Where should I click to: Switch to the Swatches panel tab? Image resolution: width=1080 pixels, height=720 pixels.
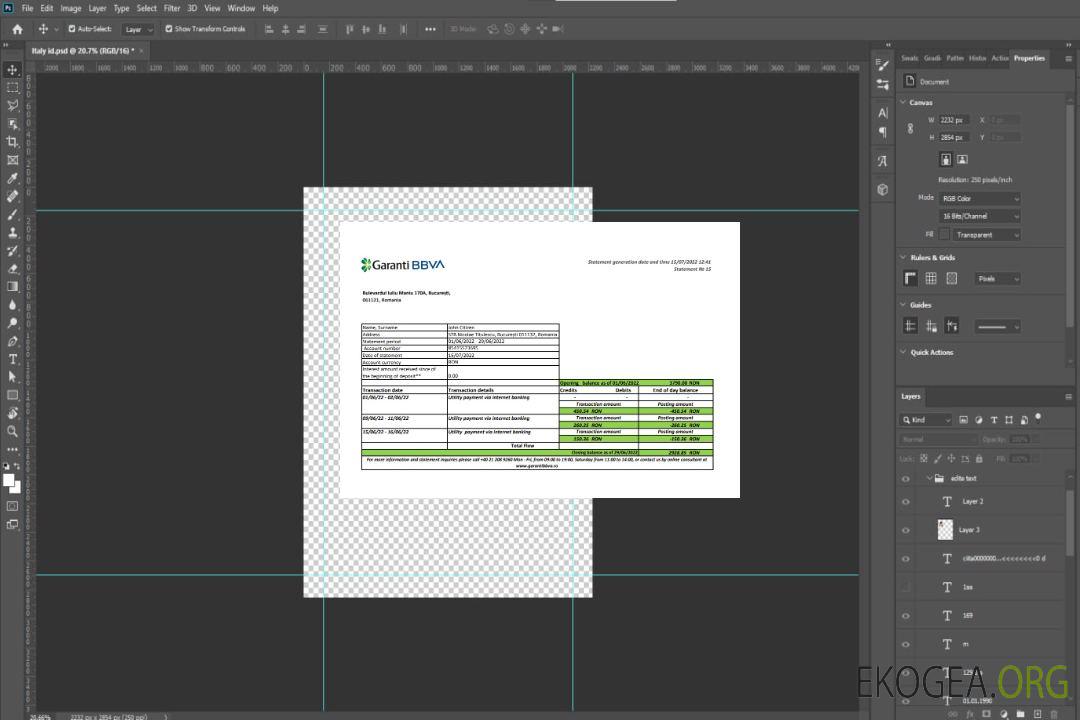(909, 58)
